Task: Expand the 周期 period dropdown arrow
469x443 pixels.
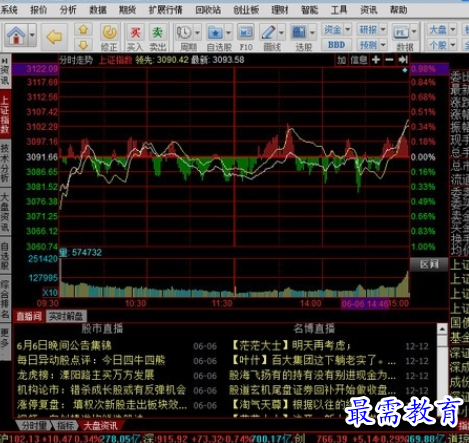Action: 197,33
